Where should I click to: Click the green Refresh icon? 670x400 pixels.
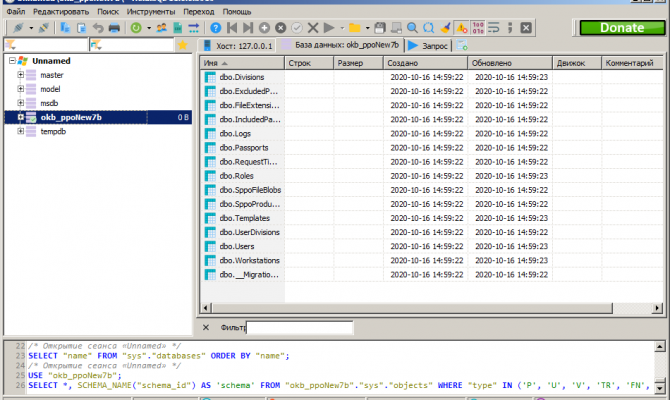136,28
